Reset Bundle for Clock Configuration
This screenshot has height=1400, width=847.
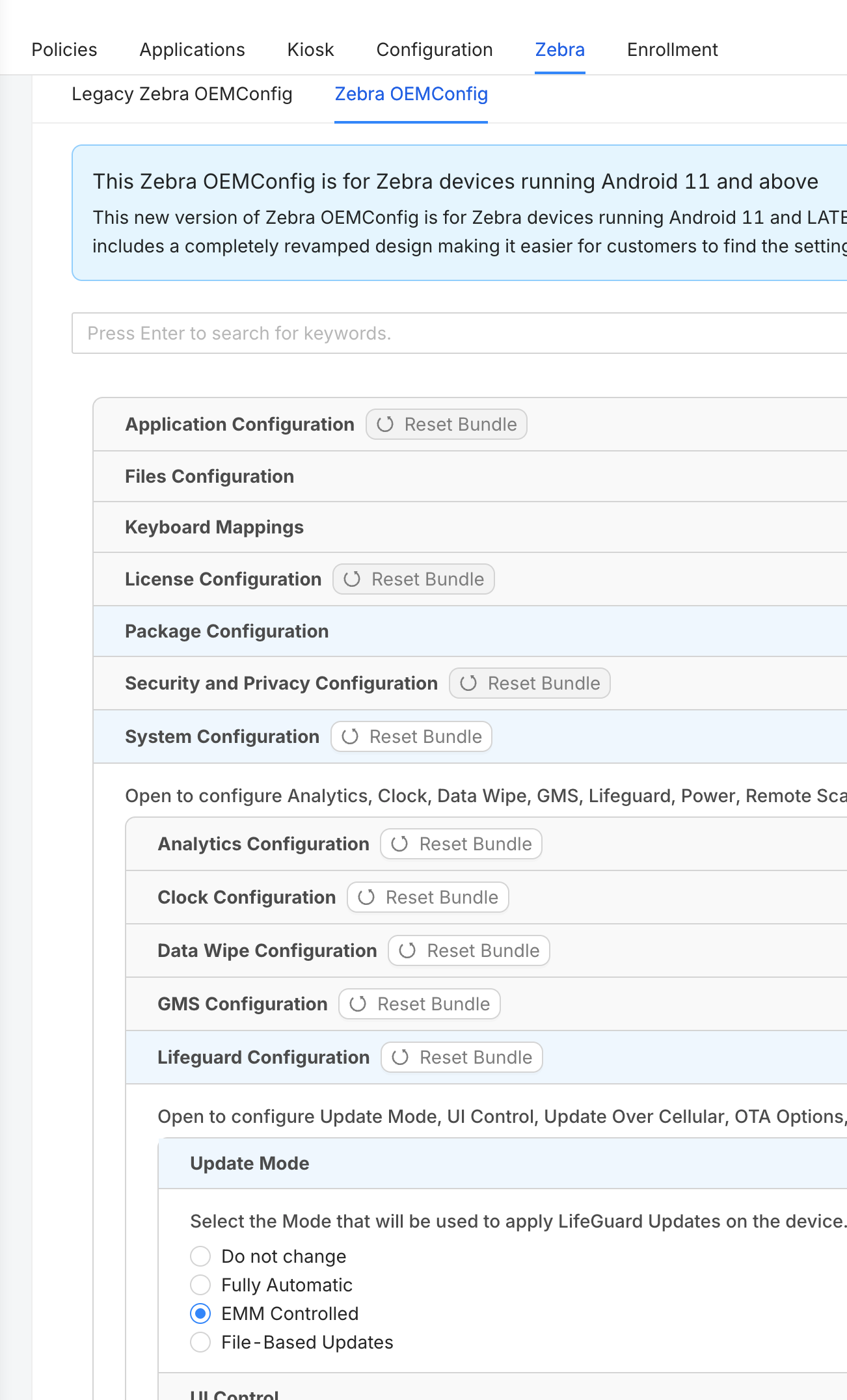428,897
